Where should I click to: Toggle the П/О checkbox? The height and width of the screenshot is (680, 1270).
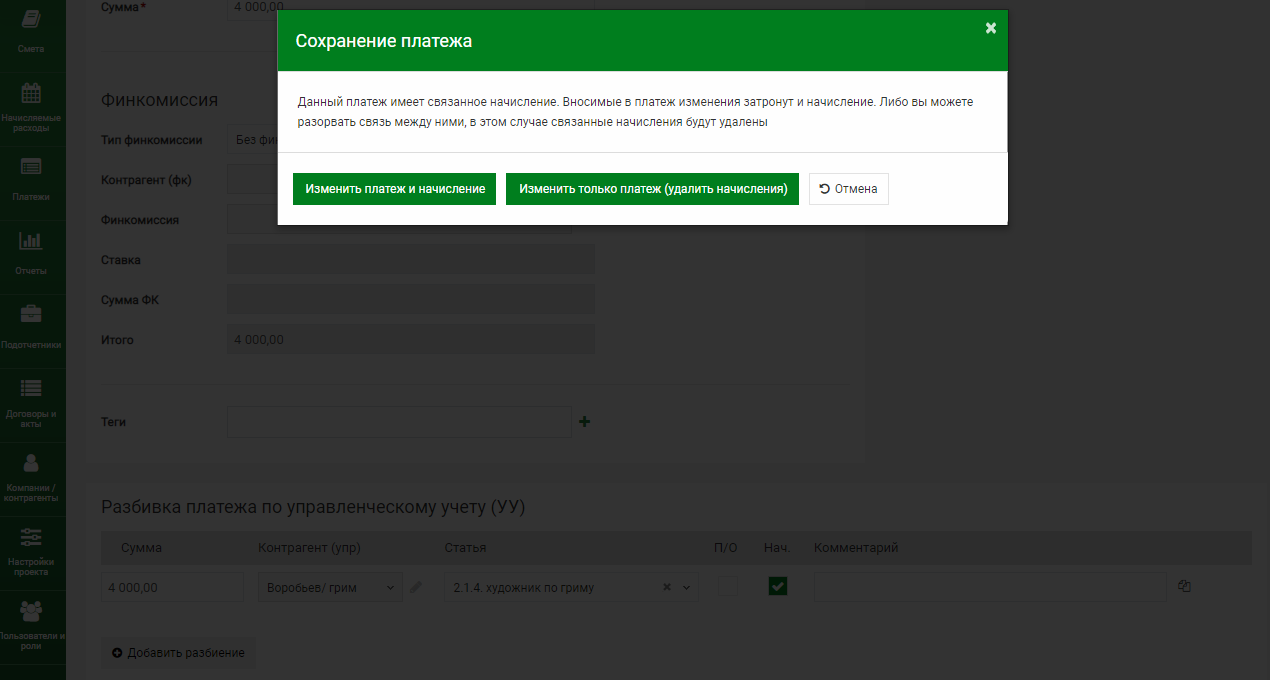728,587
